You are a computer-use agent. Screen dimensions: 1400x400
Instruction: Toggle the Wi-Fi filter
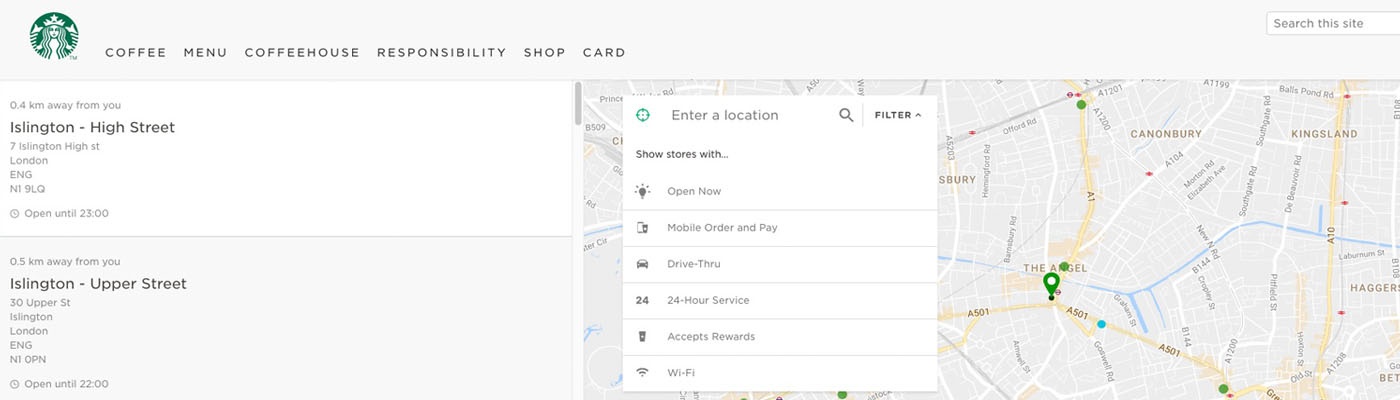tap(780, 372)
